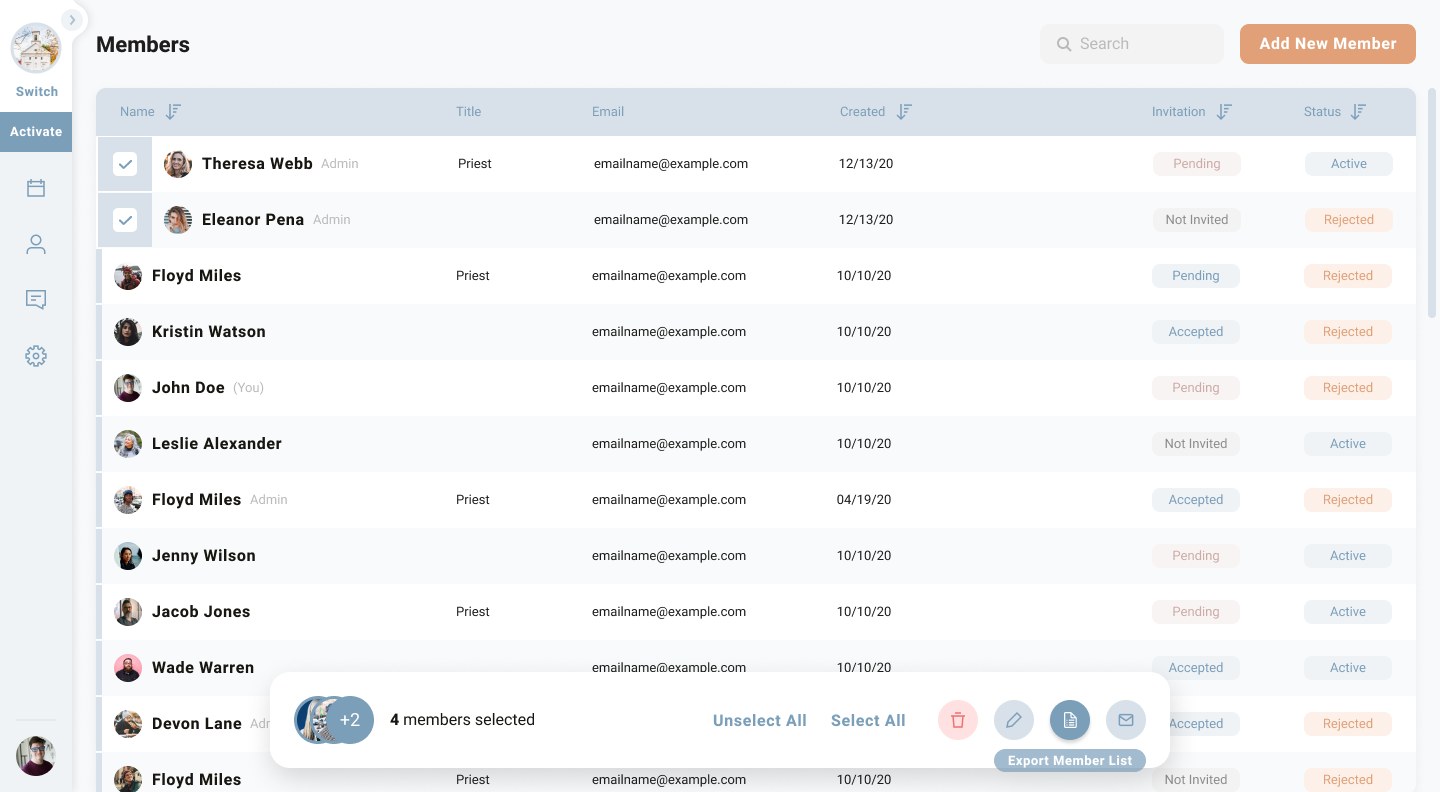Click the Eleanor Pena name
The image size is (1440, 792).
[x=253, y=220]
